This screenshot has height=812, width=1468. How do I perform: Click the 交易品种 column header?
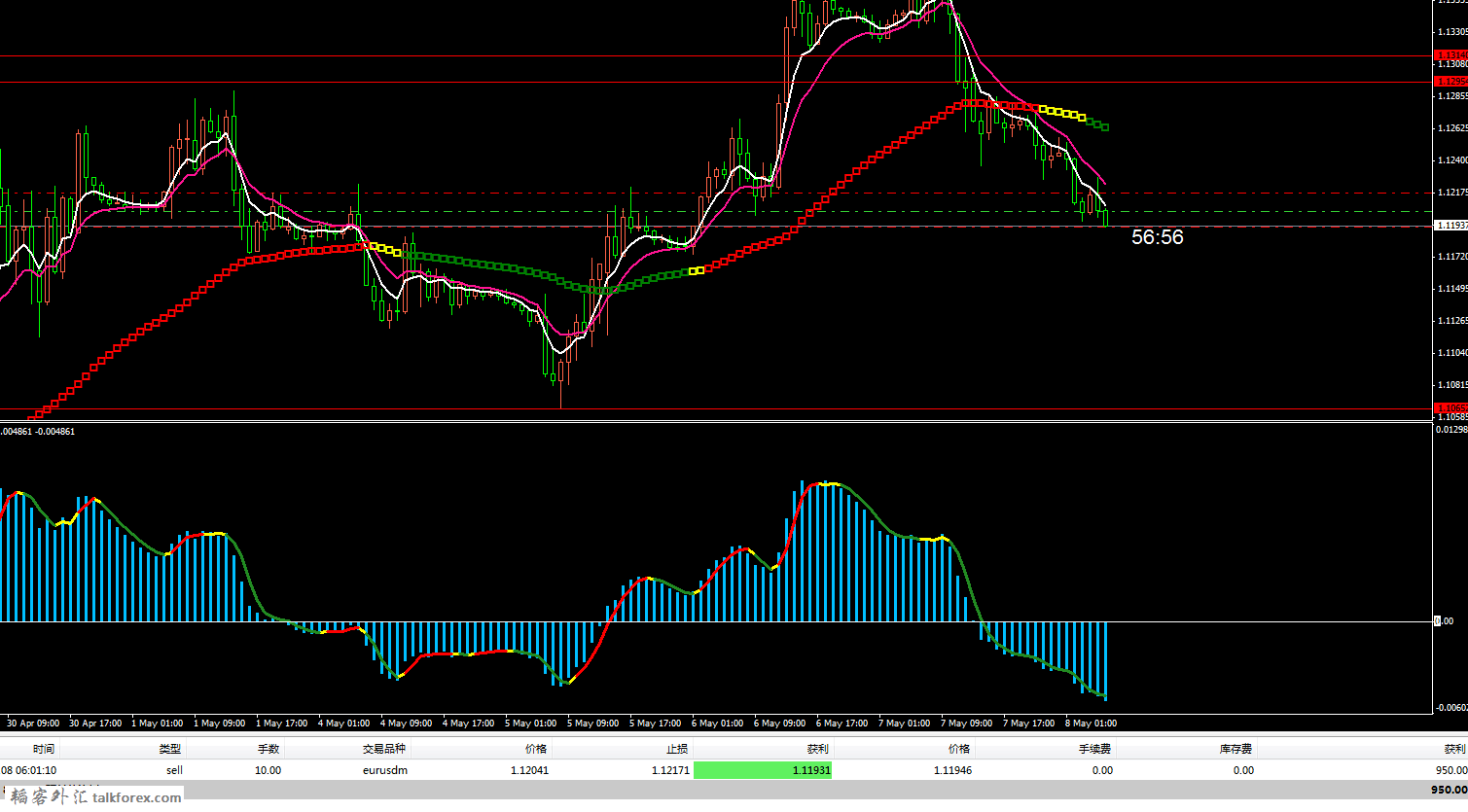384,749
